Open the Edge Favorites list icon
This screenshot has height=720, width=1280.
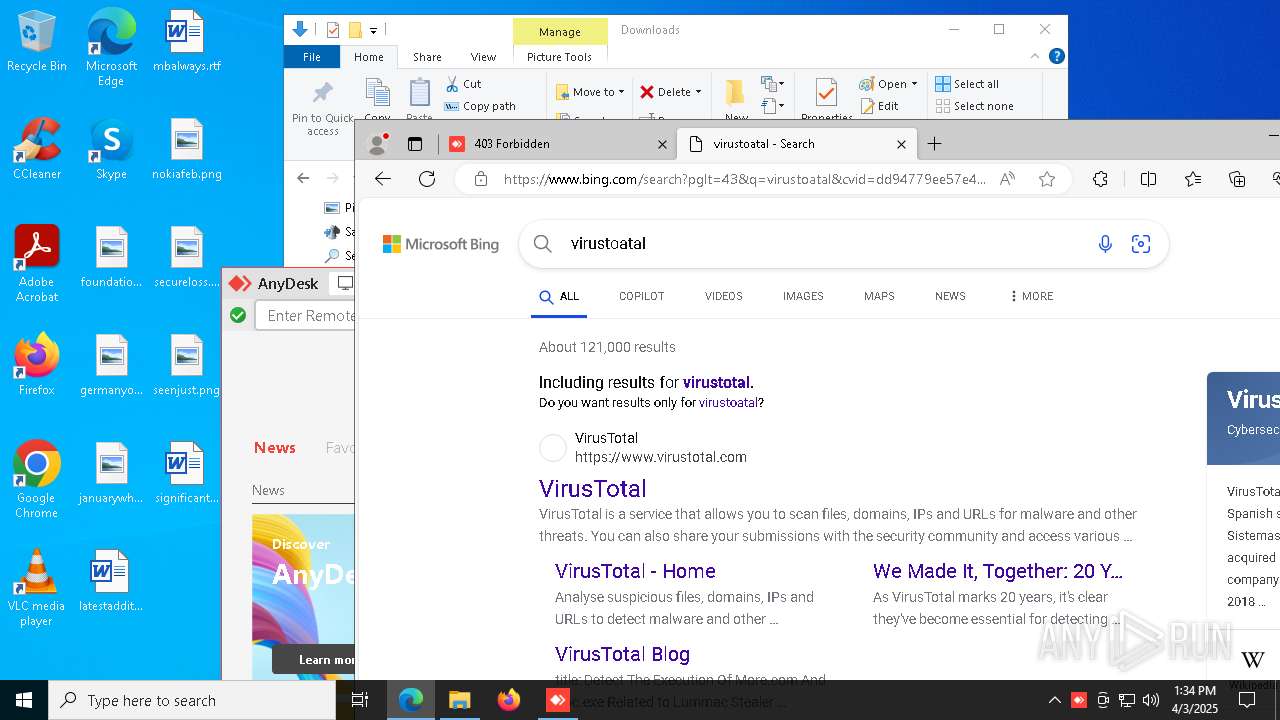click(1193, 179)
